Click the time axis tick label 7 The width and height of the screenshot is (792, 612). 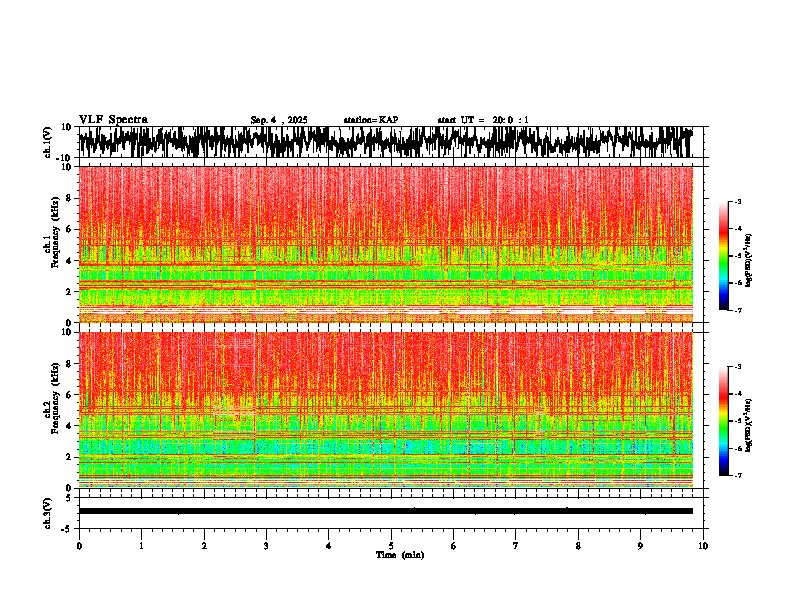point(516,546)
